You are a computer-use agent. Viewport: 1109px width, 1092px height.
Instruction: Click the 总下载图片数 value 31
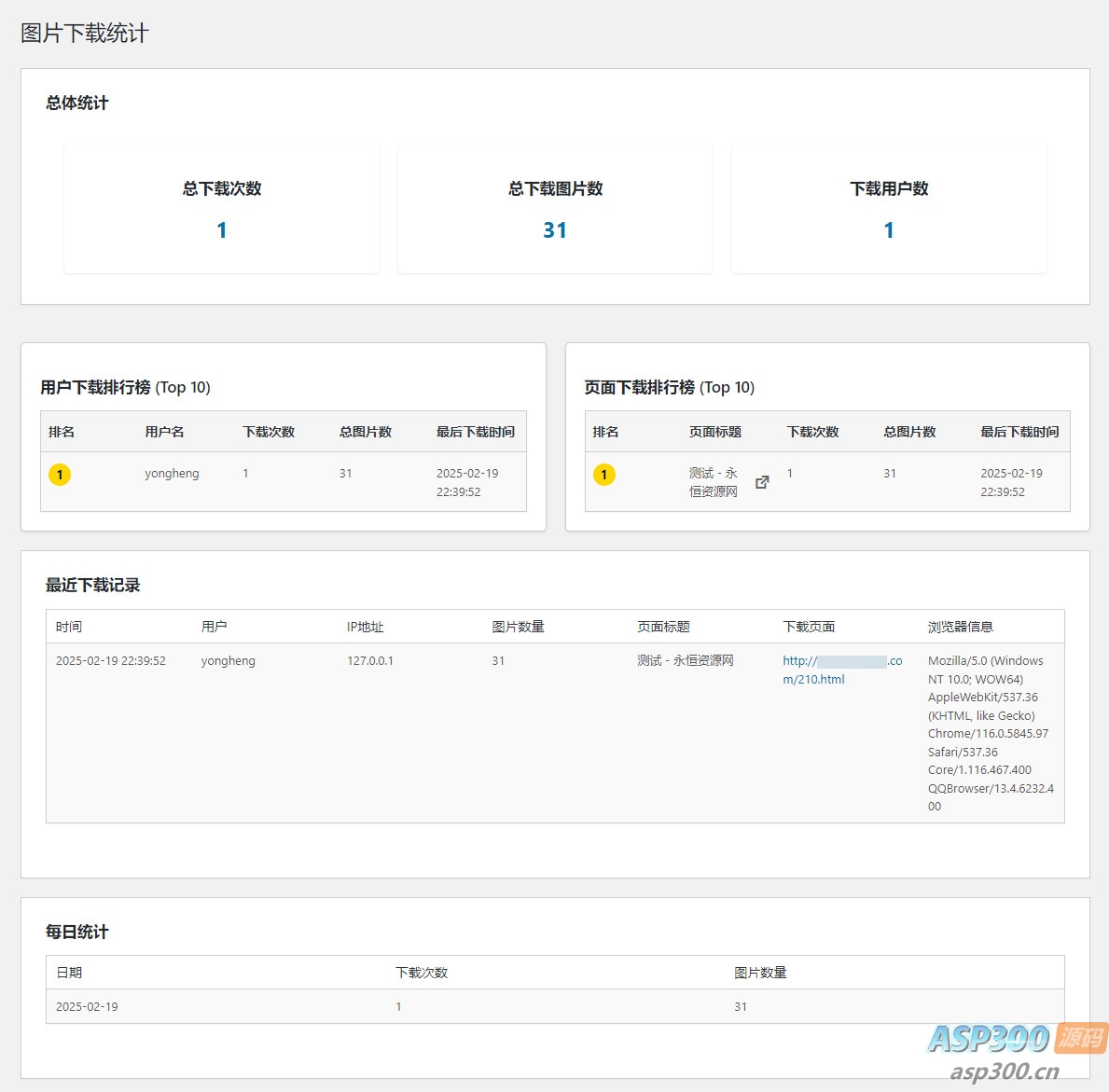tap(555, 230)
